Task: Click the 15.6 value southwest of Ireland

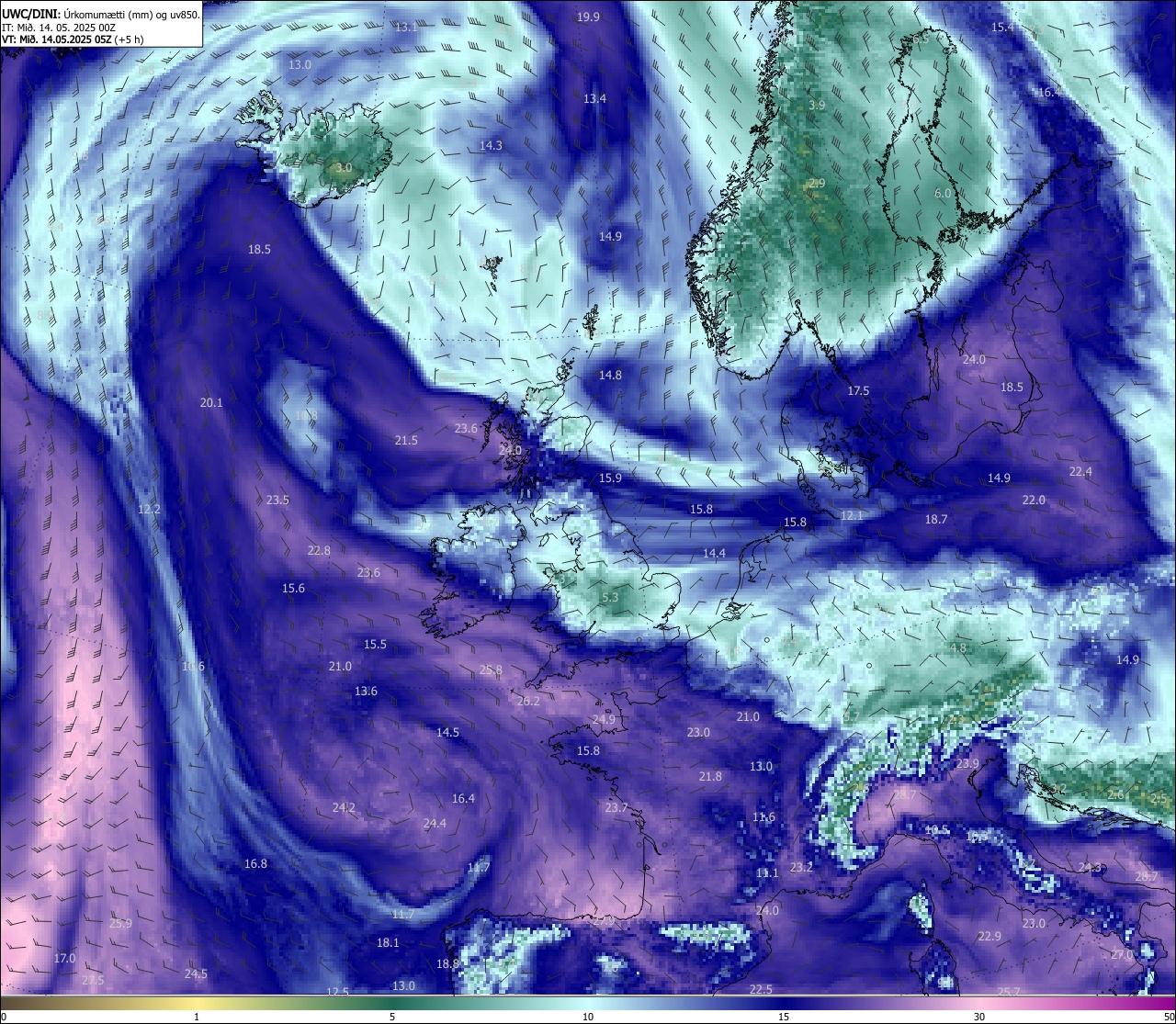Action: point(293,589)
